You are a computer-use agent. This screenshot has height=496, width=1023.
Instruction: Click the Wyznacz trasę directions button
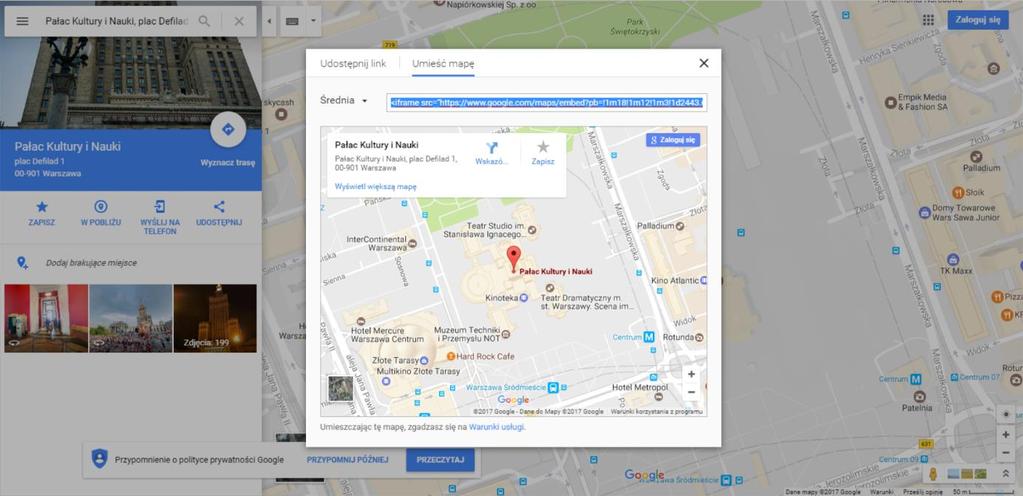[x=228, y=129]
